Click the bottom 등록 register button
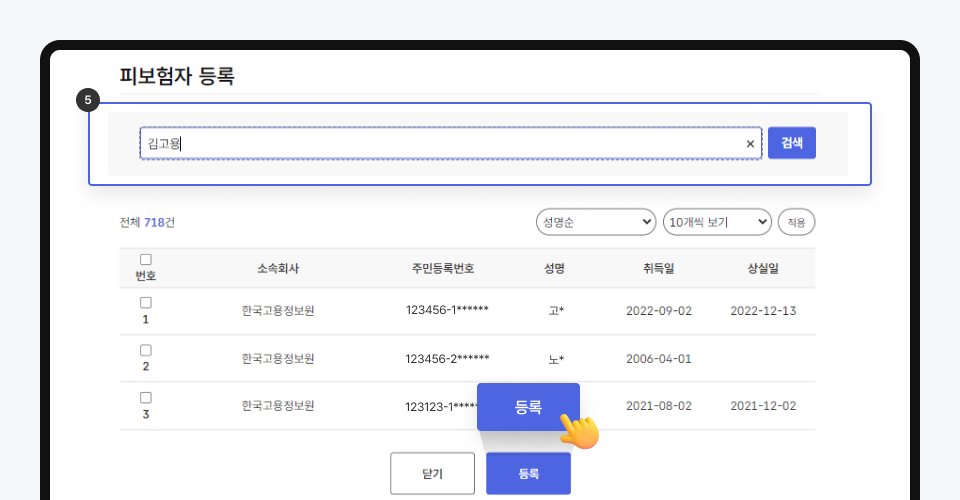 point(528,473)
